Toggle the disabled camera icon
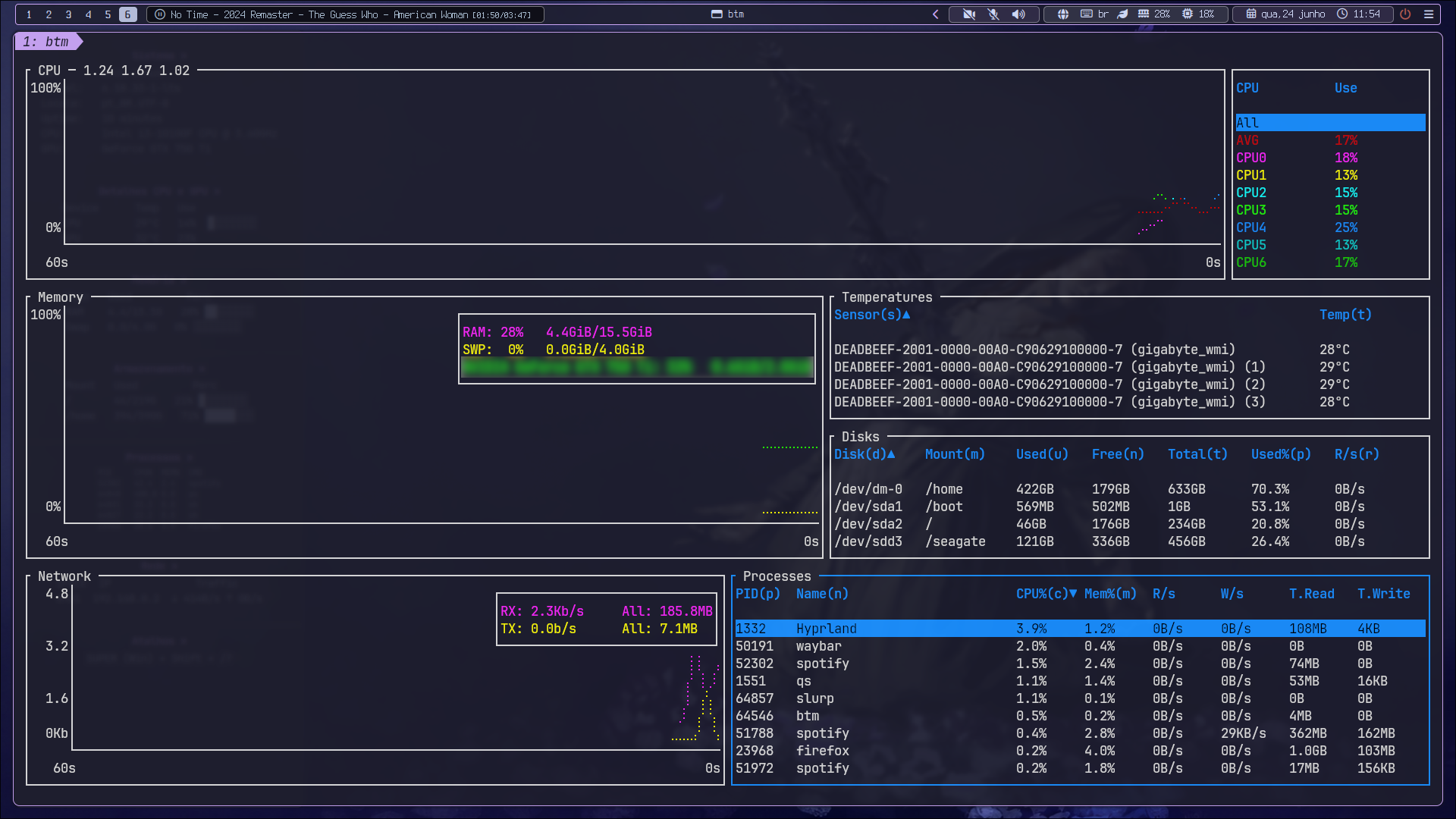The height and width of the screenshot is (819, 1456). click(x=969, y=14)
